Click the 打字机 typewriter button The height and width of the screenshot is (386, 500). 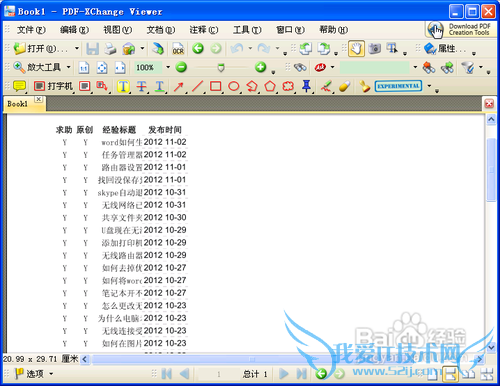(53, 86)
